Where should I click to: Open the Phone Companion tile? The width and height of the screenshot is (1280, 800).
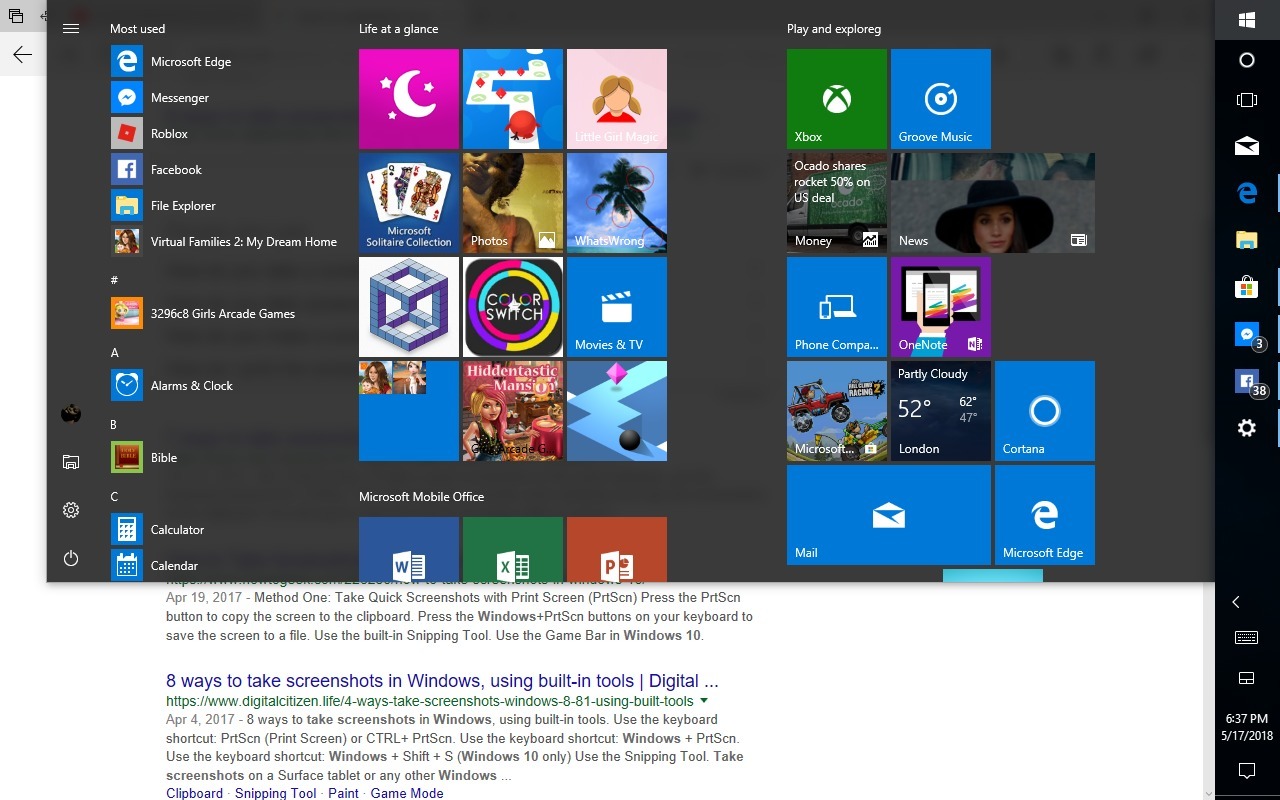(837, 307)
